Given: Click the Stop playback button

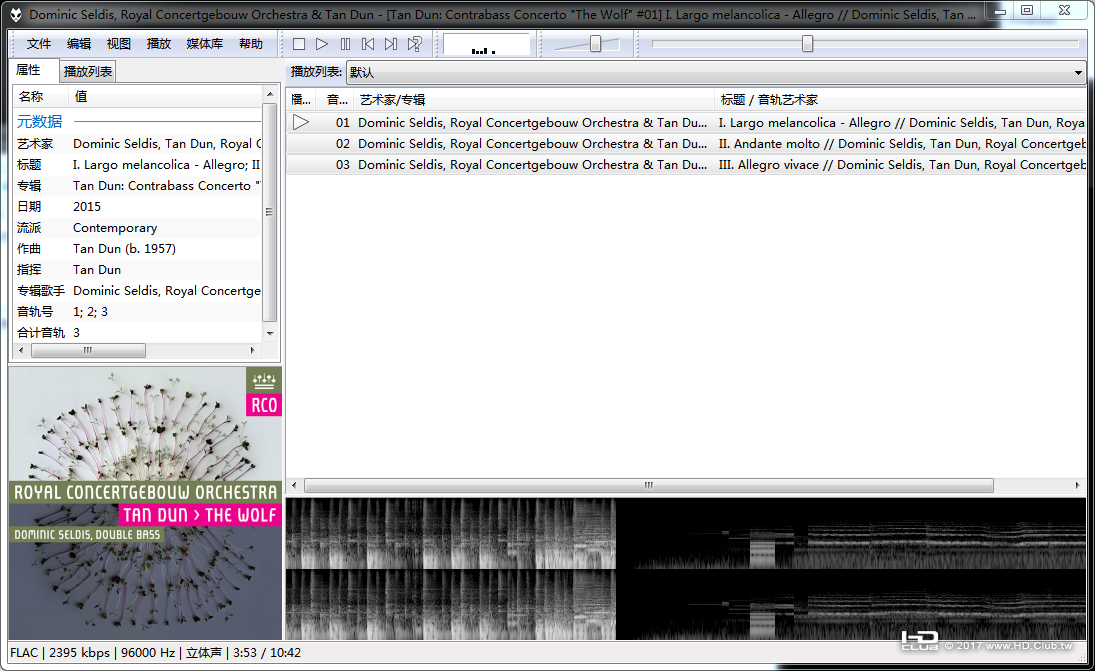Looking at the screenshot, I should click(299, 44).
